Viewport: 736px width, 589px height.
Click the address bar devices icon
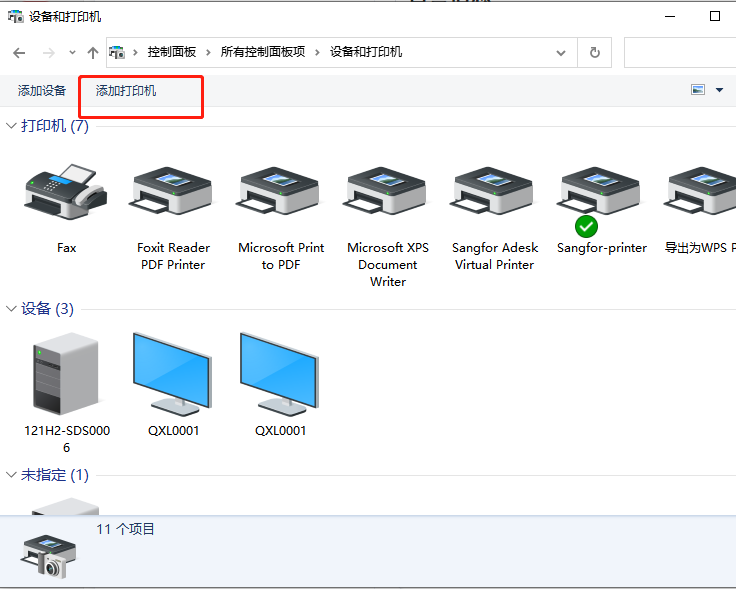point(117,52)
